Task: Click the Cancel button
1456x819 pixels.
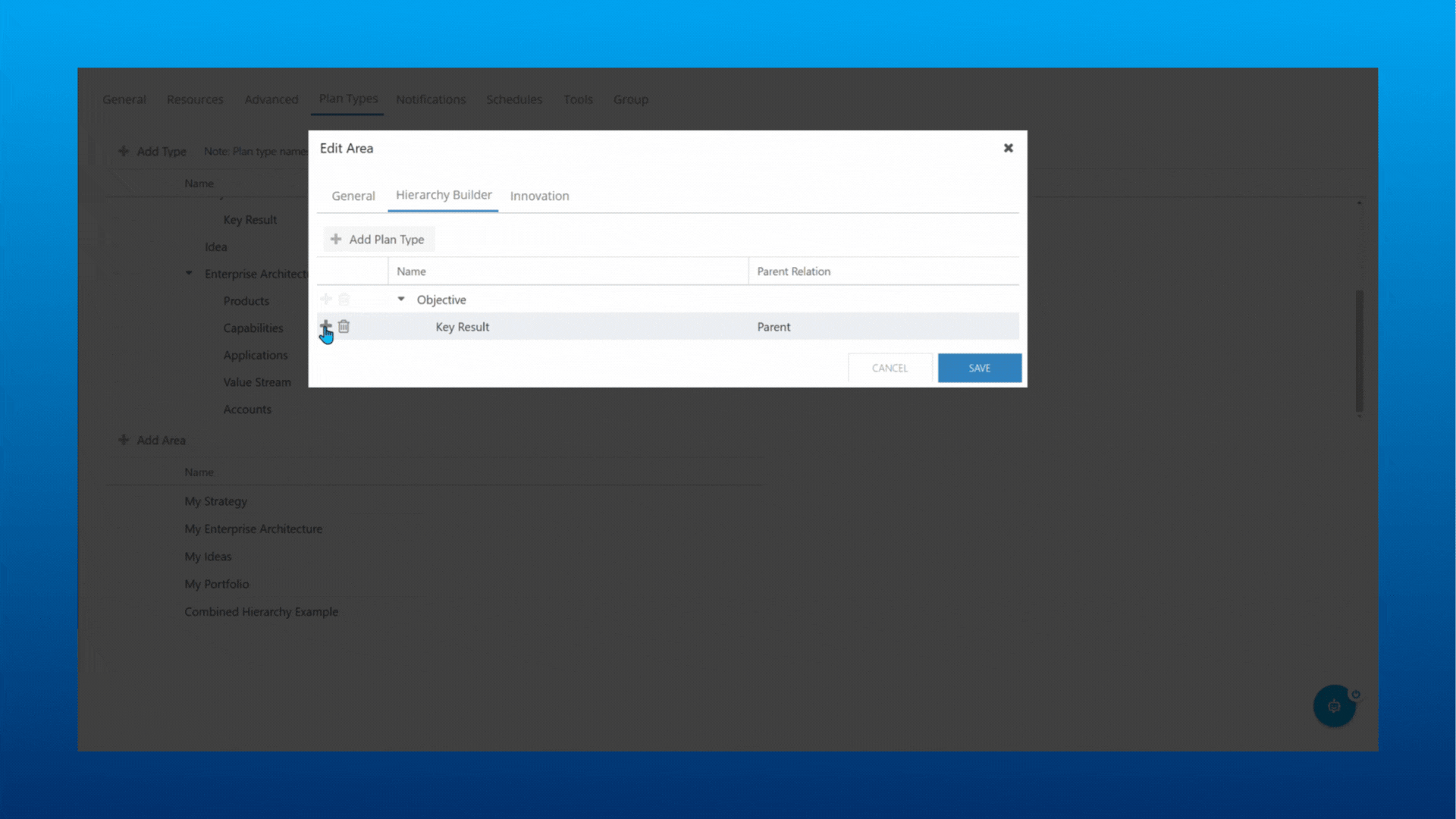Action: tap(890, 368)
